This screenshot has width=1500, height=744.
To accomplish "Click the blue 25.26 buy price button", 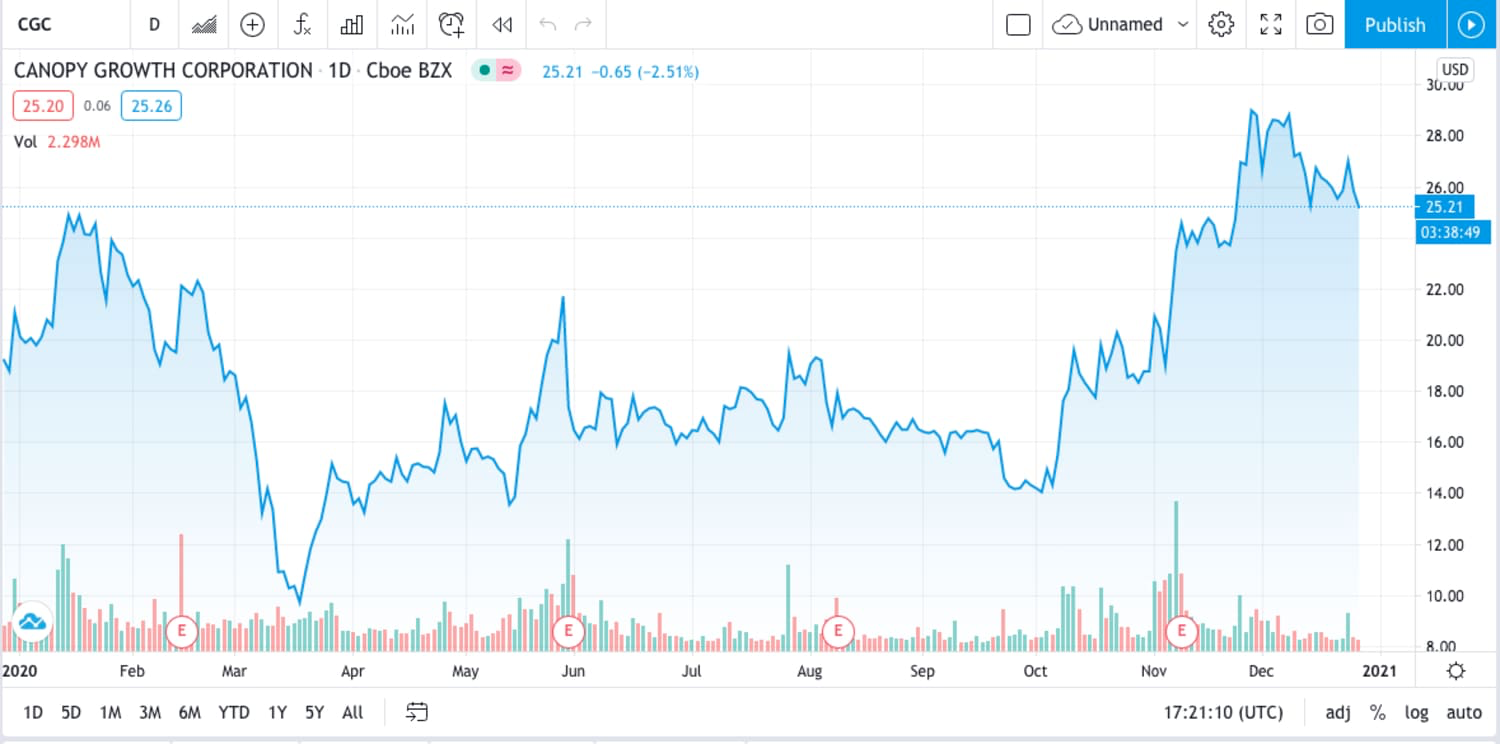I will (x=151, y=105).
